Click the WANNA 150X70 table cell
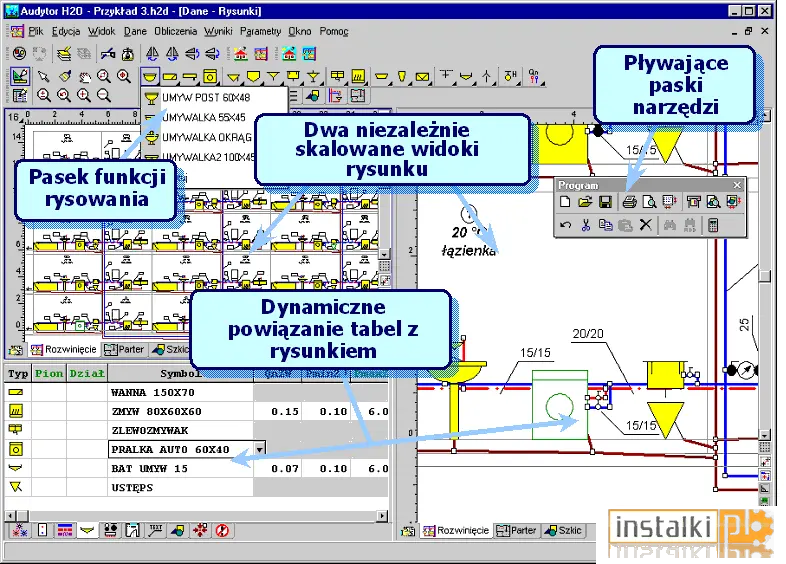 click(180, 392)
